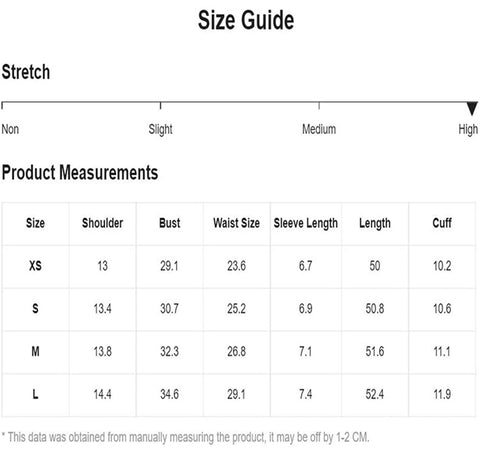Click the Waist Size column header
480x475 pixels.
coord(236,223)
